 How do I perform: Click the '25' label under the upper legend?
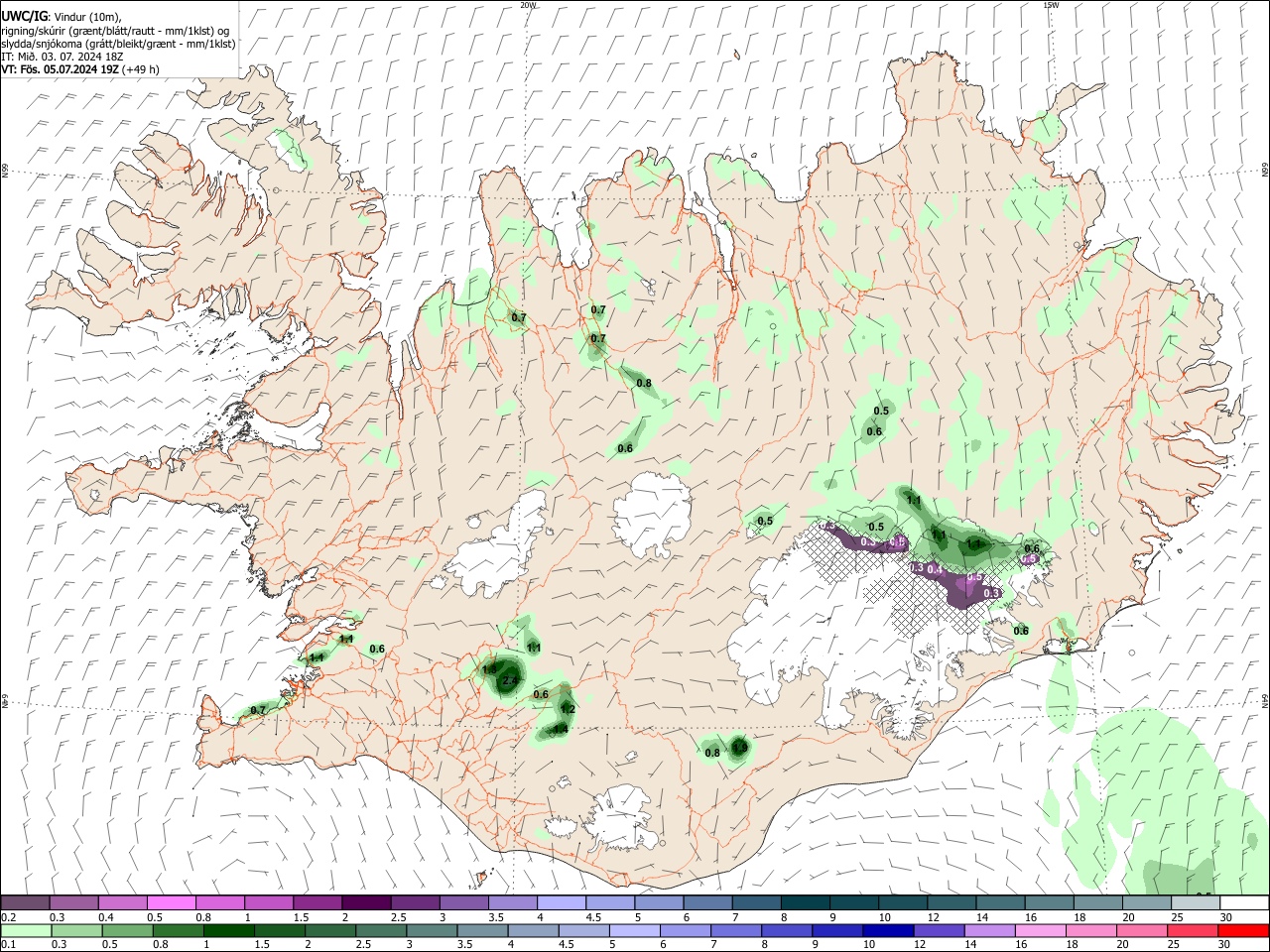click(x=1178, y=917)
